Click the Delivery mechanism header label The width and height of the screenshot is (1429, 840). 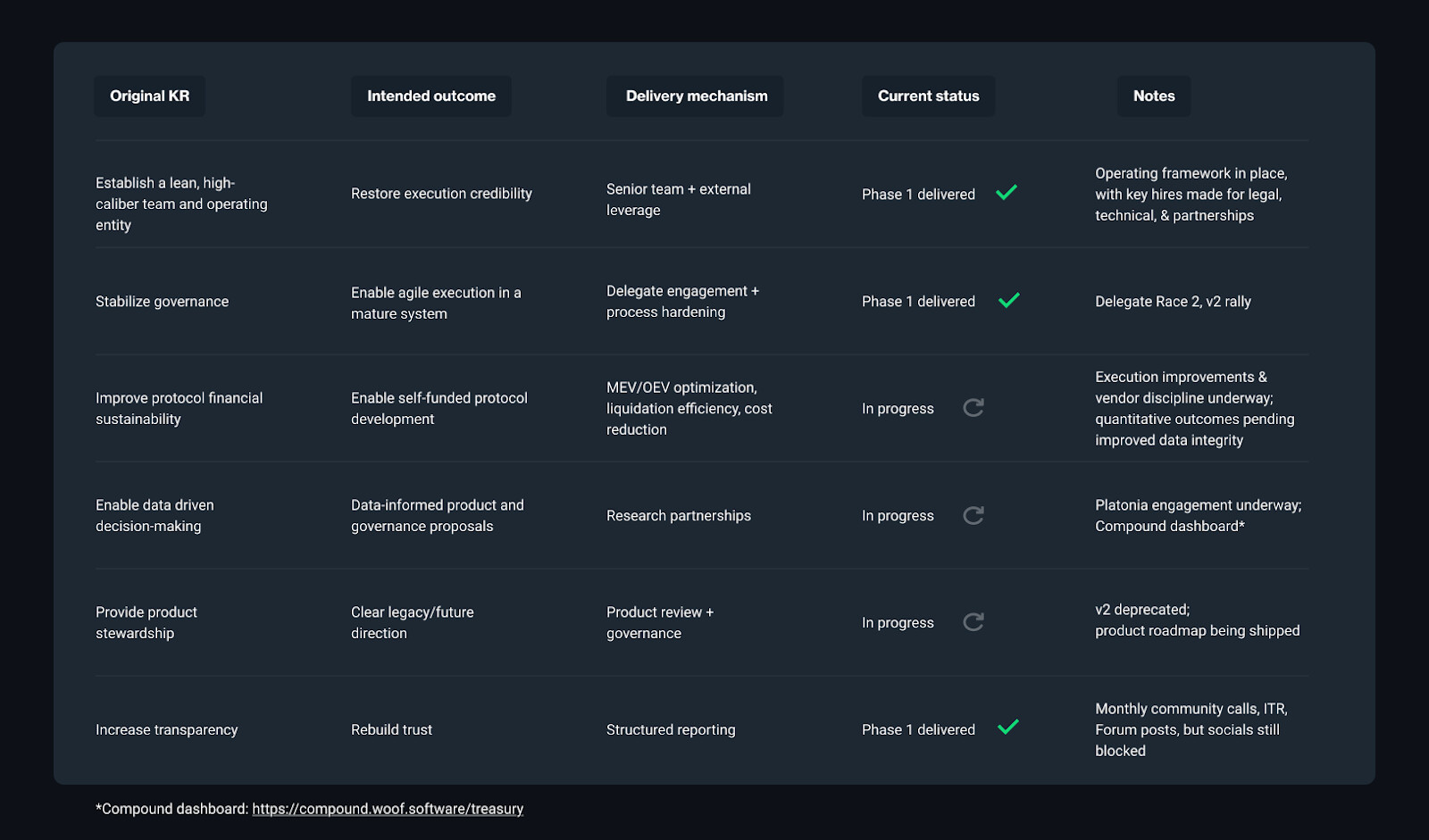point(696,96)
